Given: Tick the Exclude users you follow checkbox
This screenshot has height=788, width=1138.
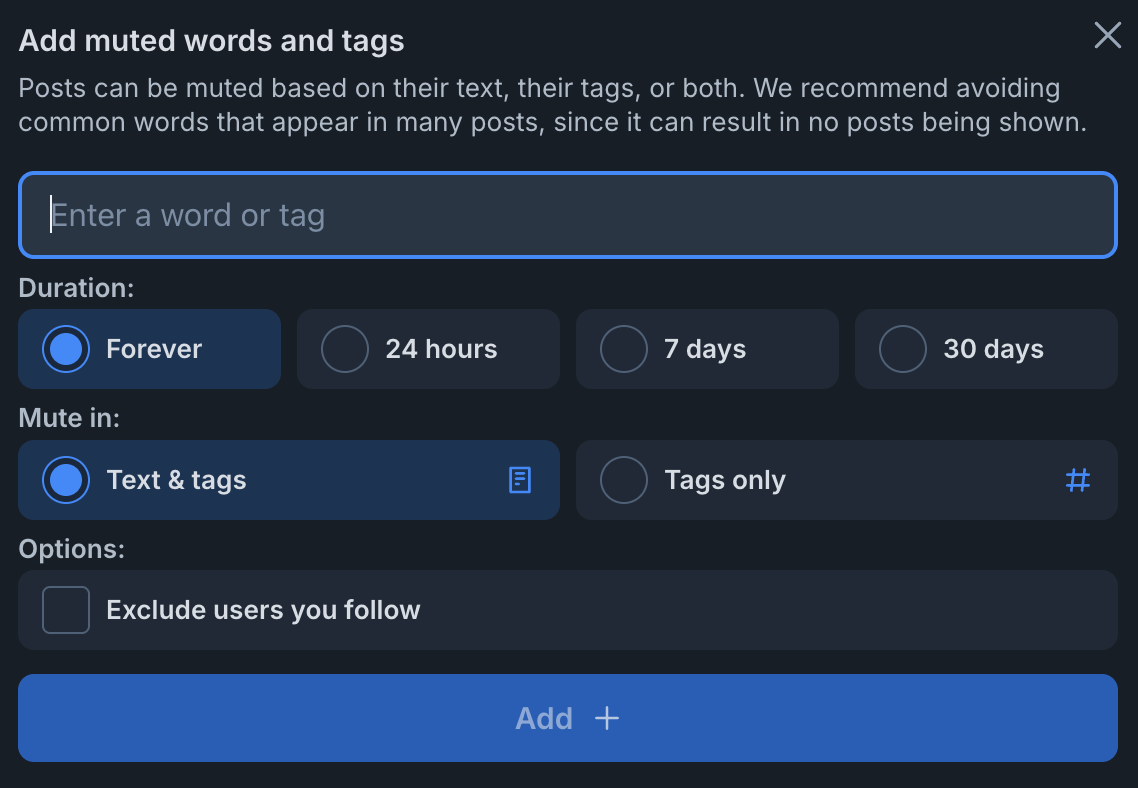Looking at the screenshot, I should coord(66,610).
